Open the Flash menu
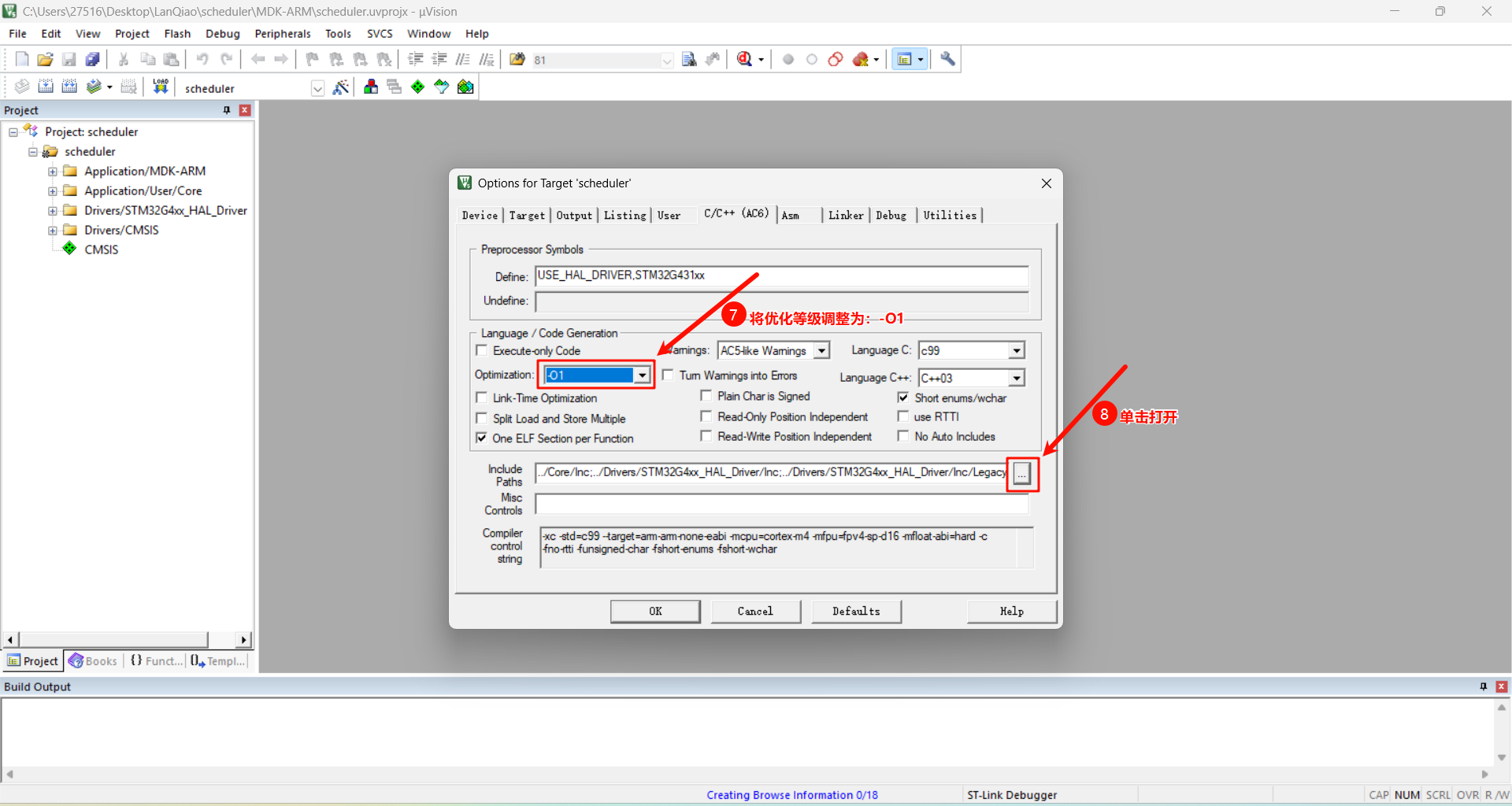 (177, 34)
